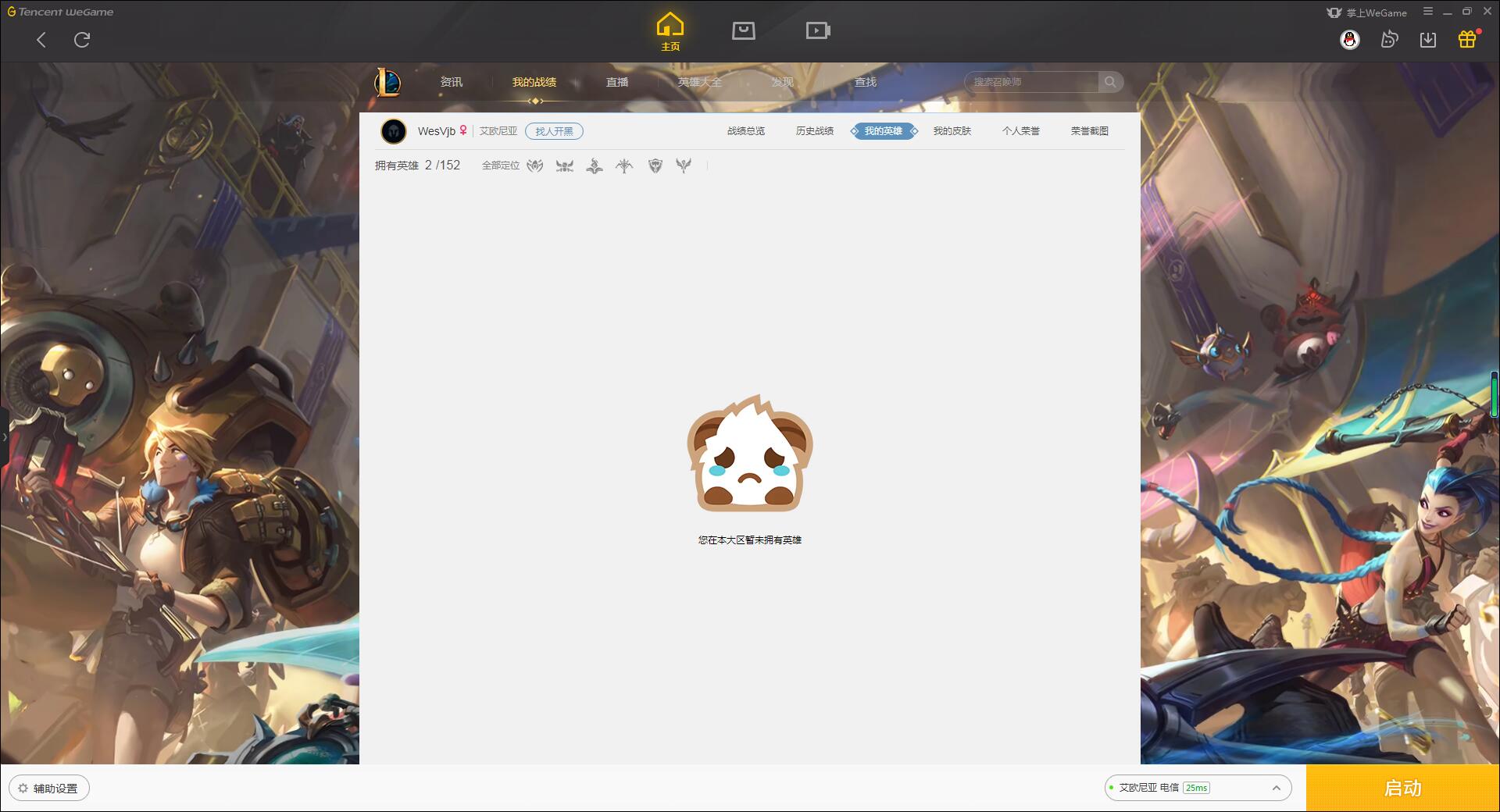The width and height of the screenshot is (1500, 812).
Task: Click the 25ms latency badge
Action: coord(1196,788)
